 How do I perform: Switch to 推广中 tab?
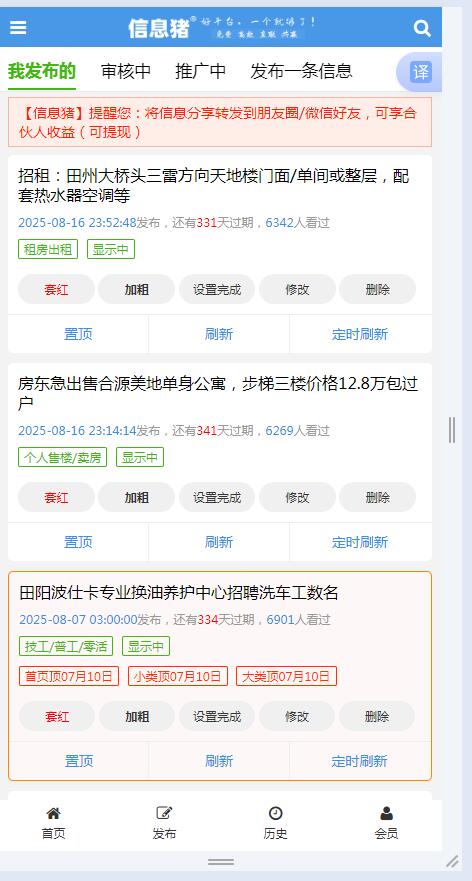click(201, 71)
